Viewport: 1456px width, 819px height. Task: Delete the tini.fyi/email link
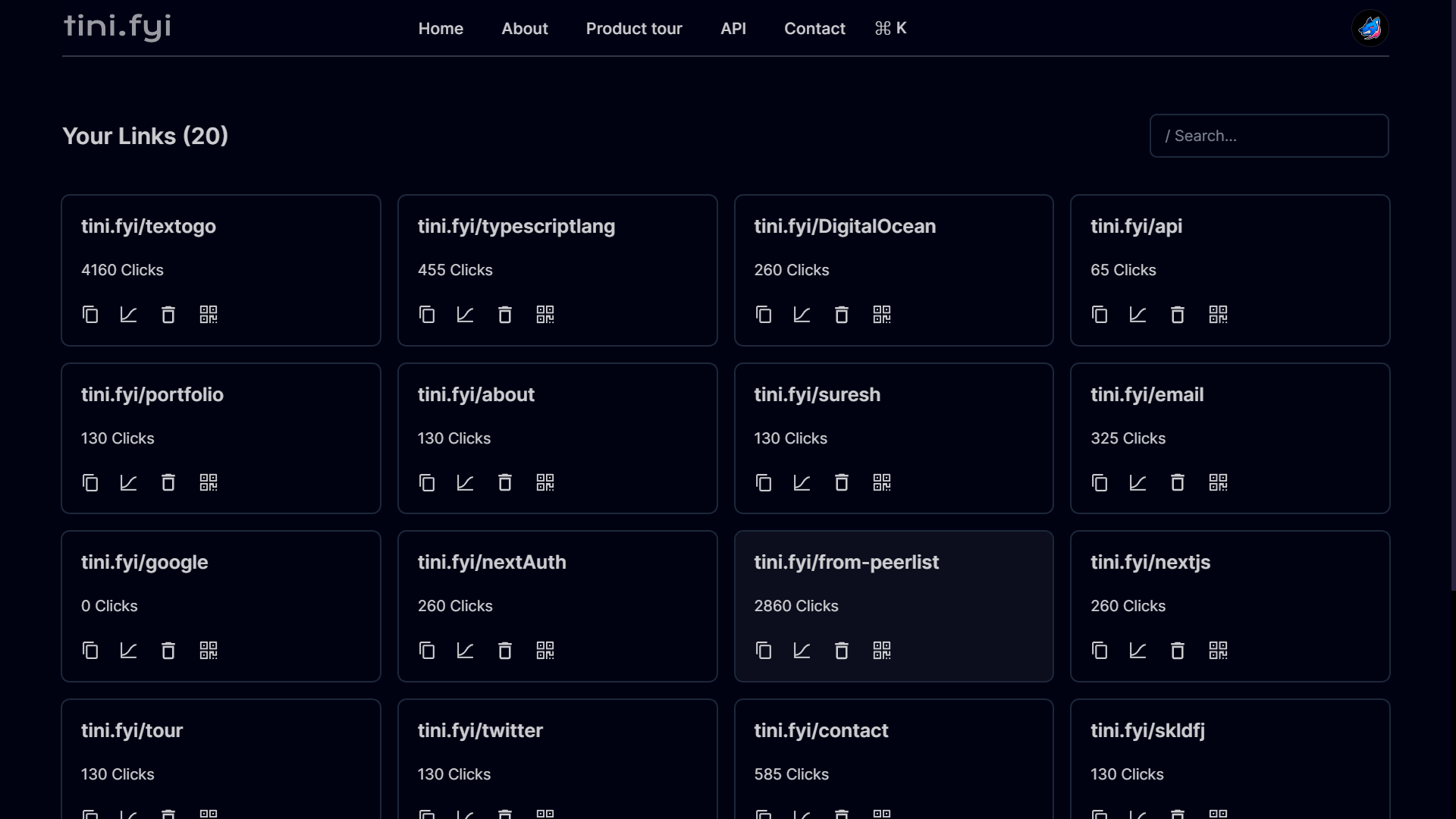[1178, 483]
